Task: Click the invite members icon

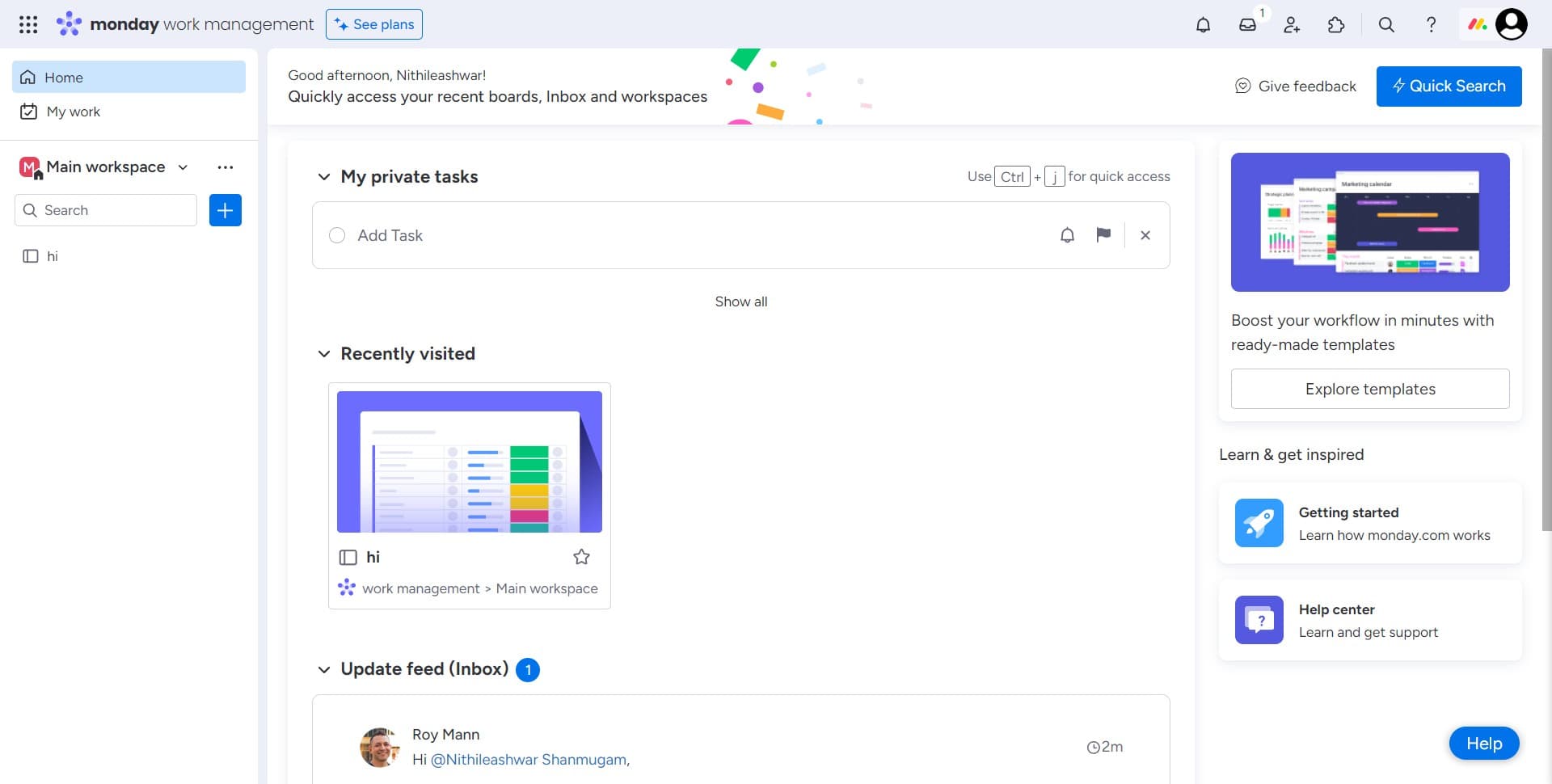Action: (x=1291, y=25)
